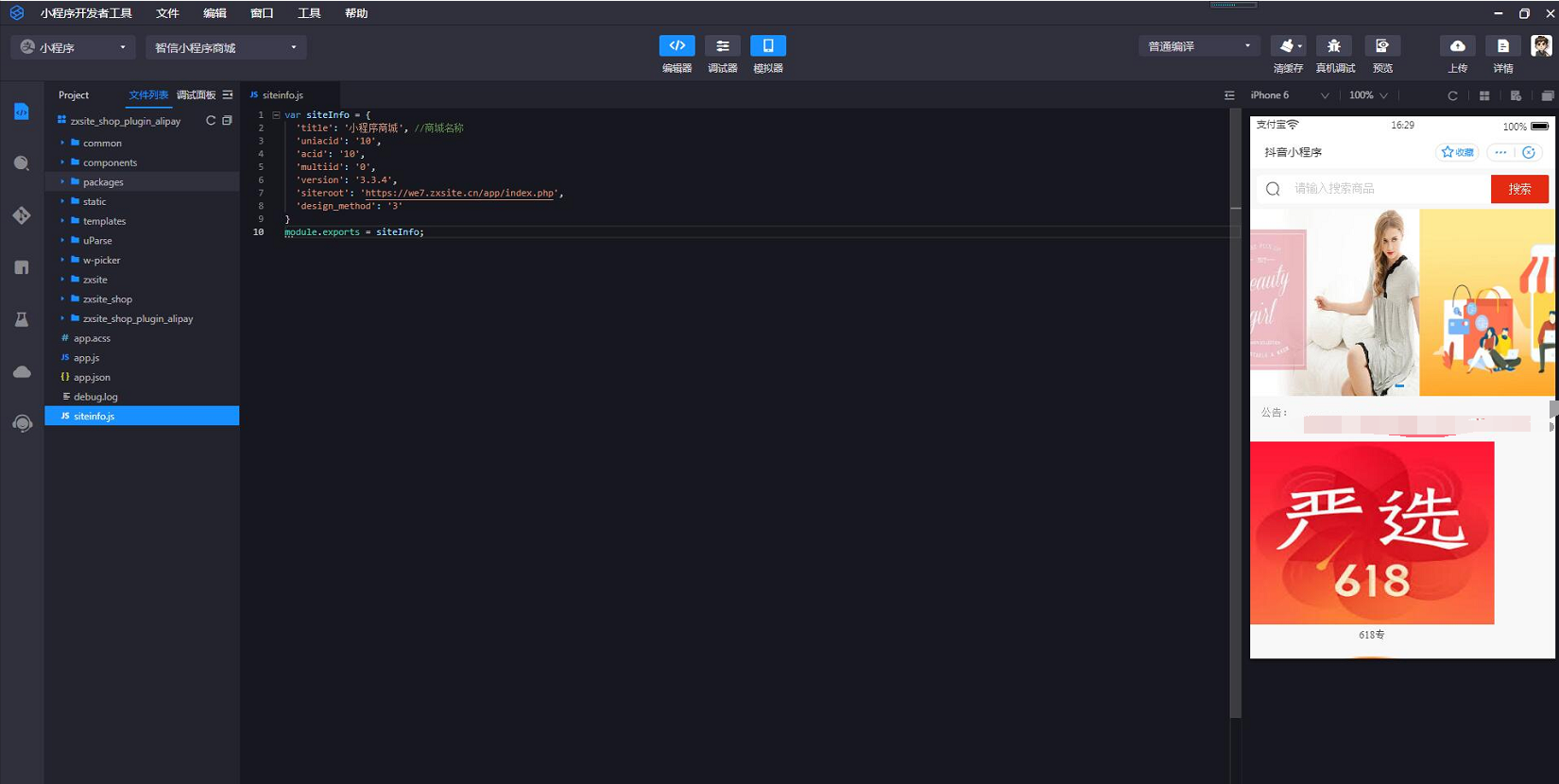Viewport: 1559px width, 784px height.
Task: Close mini program circle icon in simulator
Action: tap(1529, 152)
